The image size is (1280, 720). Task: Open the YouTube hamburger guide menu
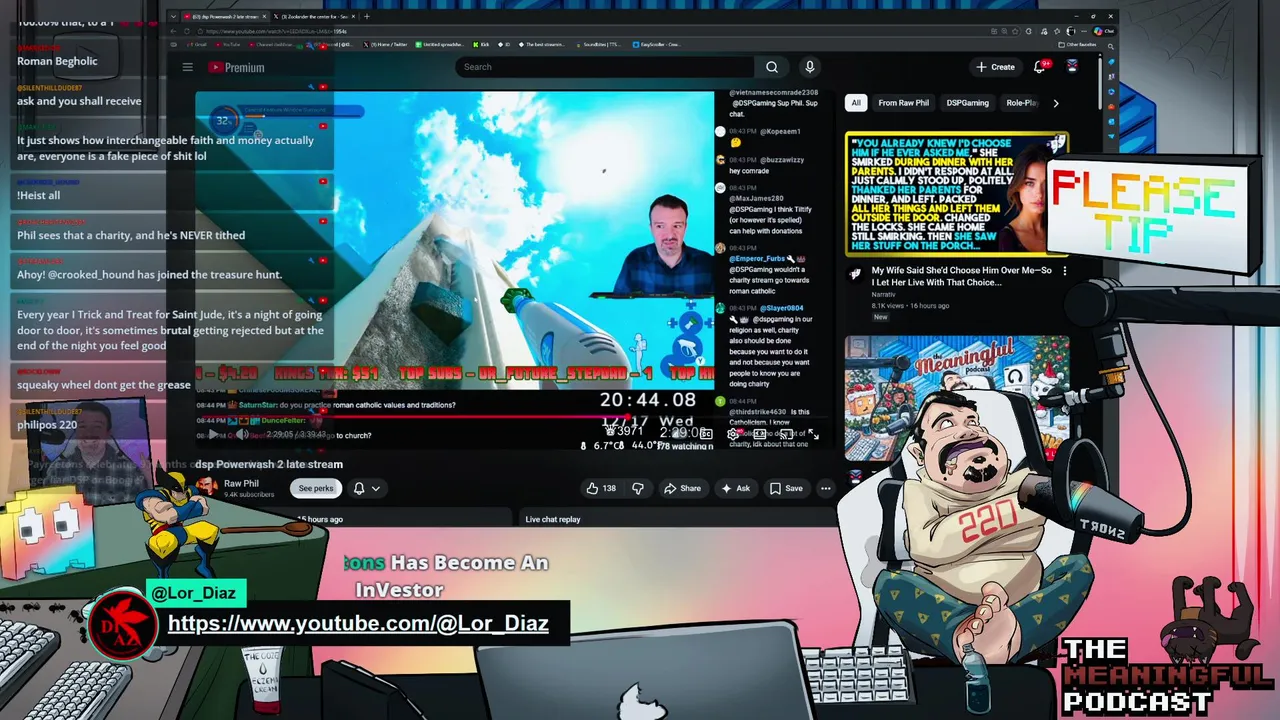point(187,67)
